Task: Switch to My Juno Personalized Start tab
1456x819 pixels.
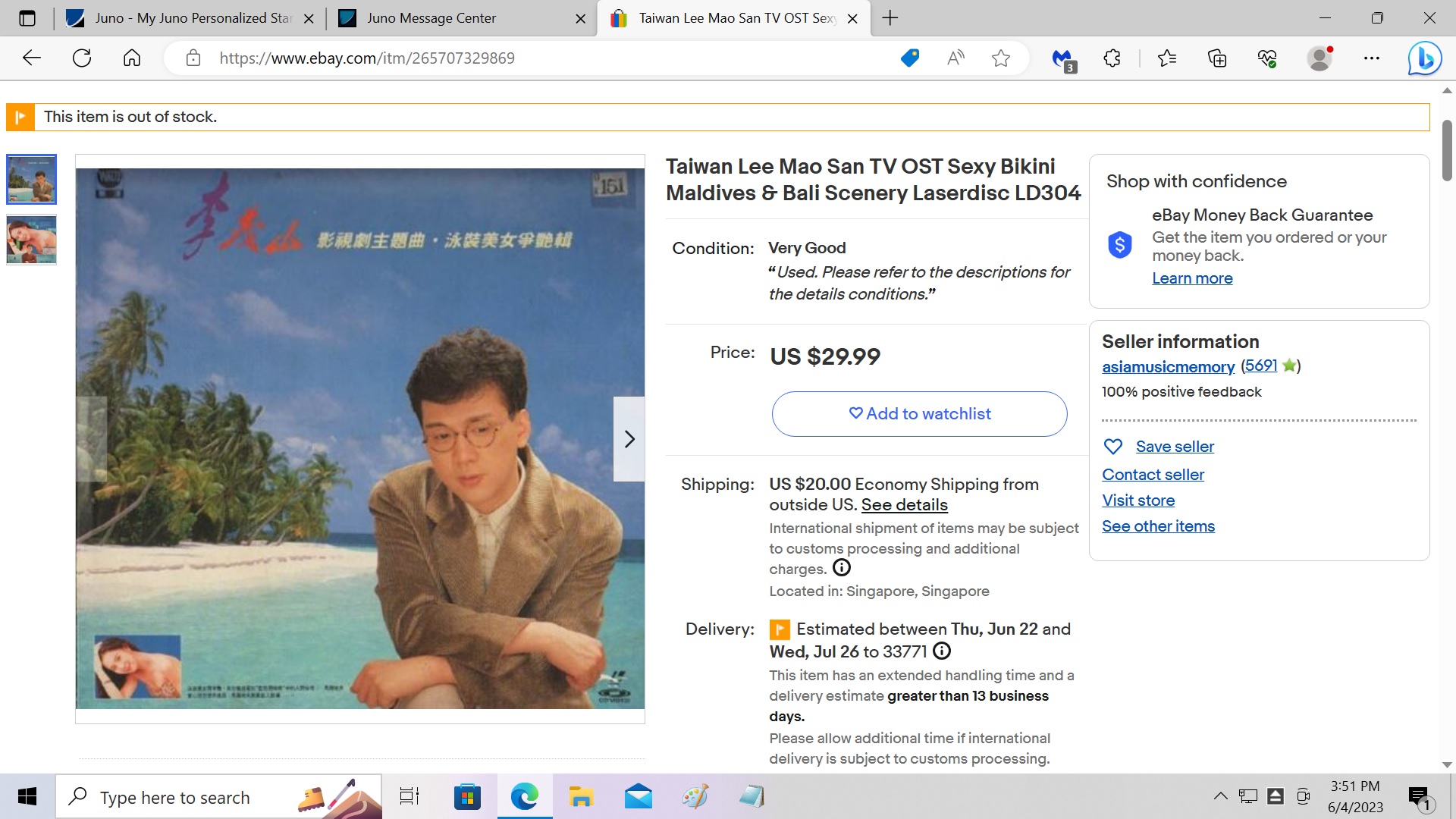Action: pyautogui.click(x=193, y=18)
